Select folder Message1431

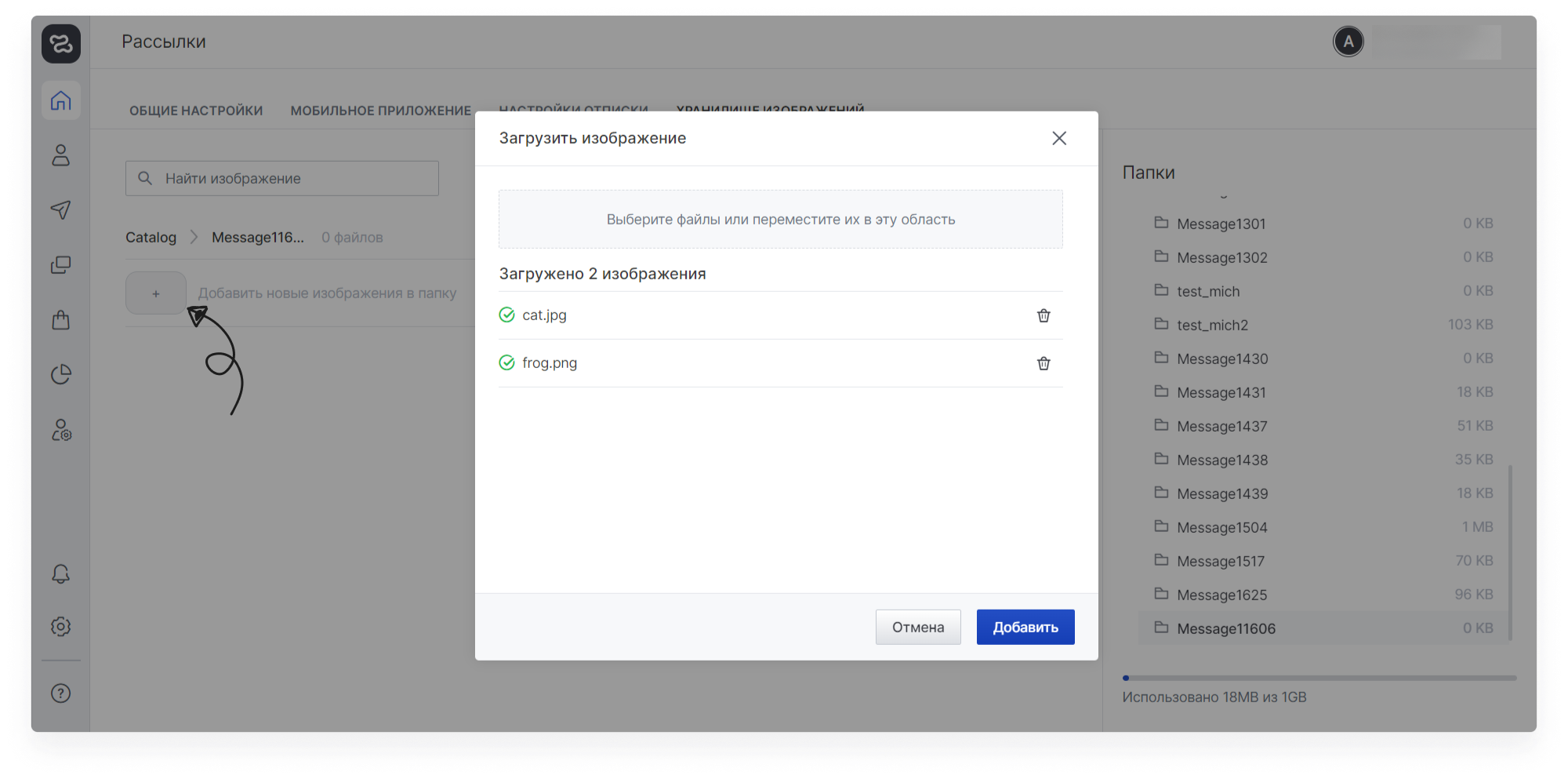(1323, 392)
